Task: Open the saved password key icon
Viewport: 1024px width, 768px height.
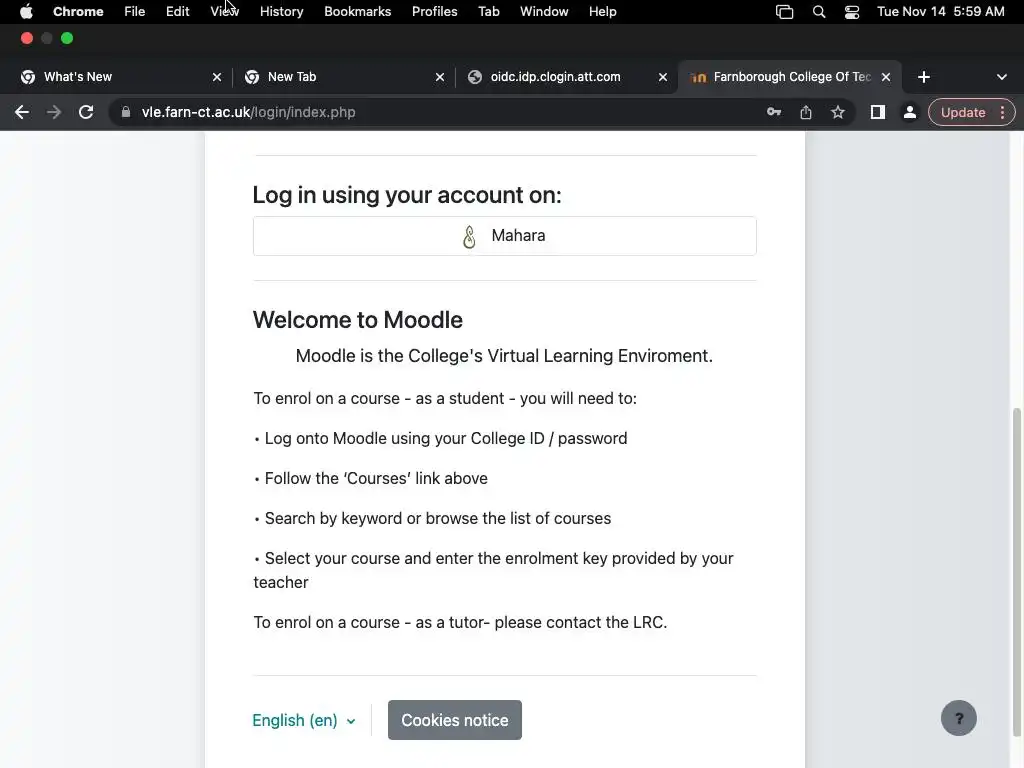Action: [x=774, y=112]
